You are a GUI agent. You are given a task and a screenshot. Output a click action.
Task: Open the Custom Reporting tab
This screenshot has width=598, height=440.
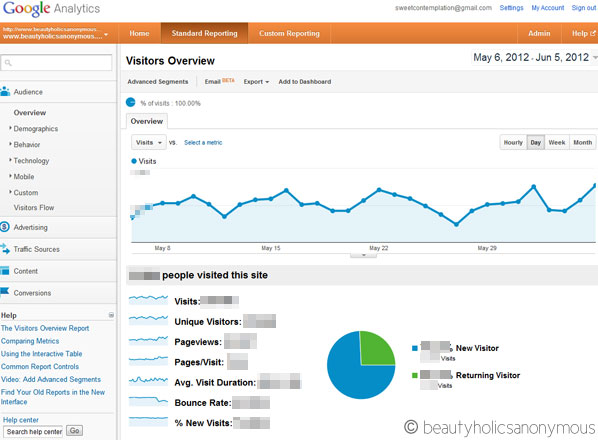(289, 33)
